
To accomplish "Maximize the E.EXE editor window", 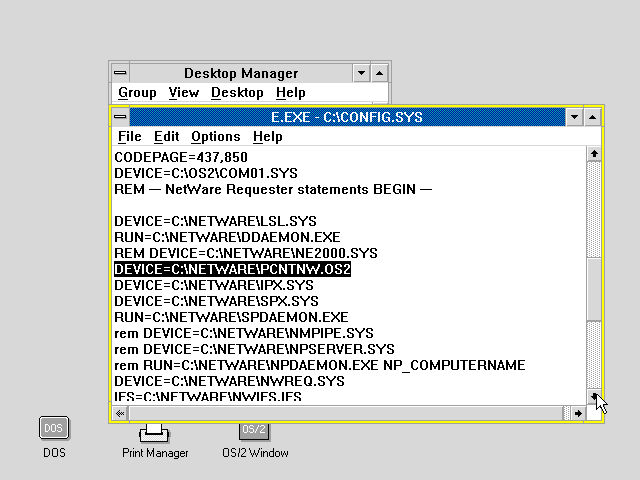I will pos(593,117).
